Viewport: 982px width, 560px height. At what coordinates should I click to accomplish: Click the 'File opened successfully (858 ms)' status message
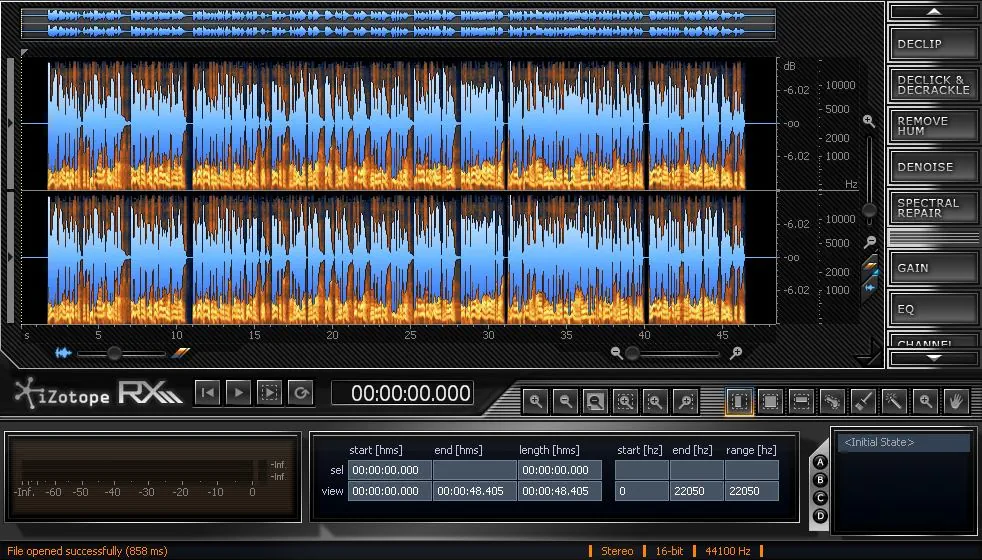[87, 551]
